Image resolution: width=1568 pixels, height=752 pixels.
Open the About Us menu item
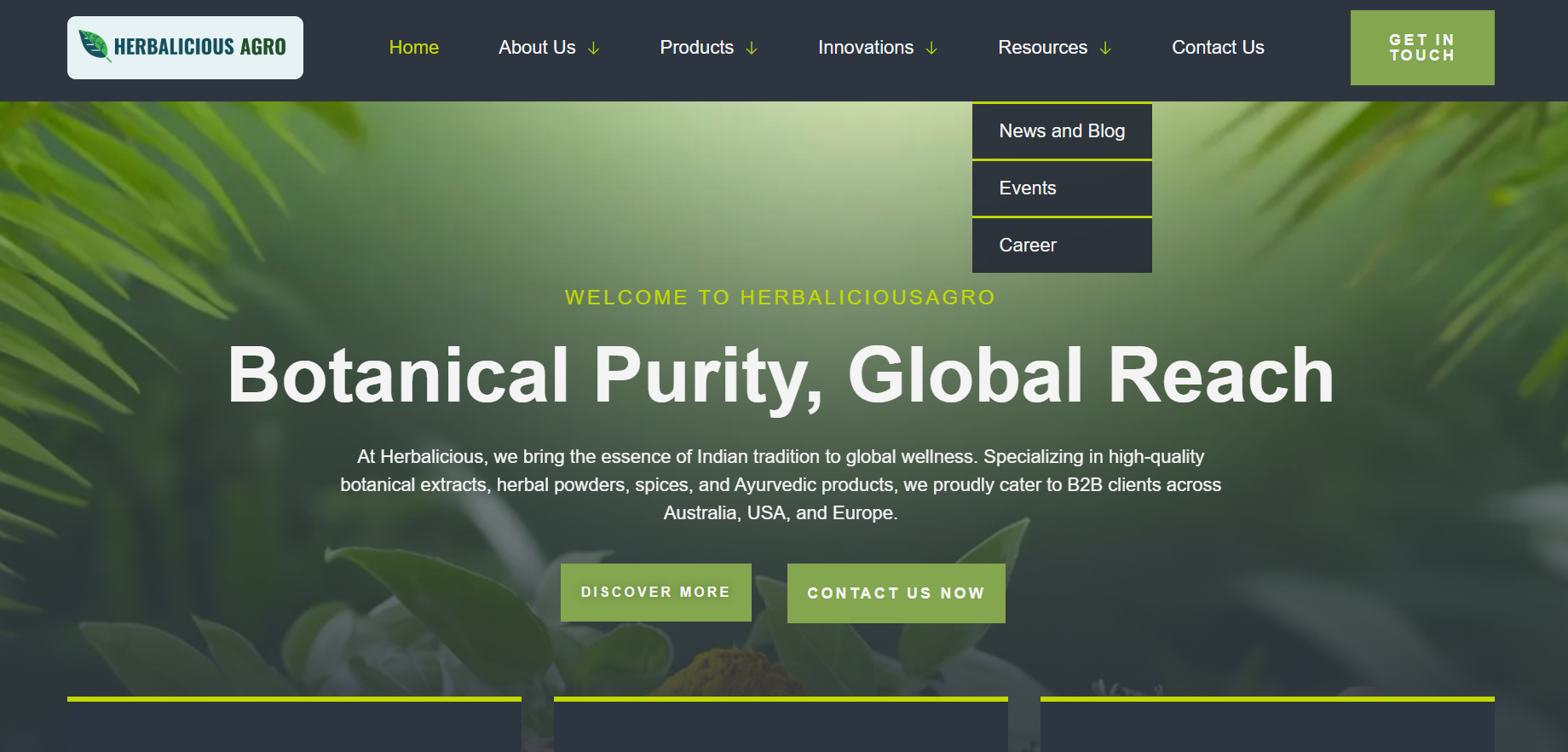coord(537,48)
